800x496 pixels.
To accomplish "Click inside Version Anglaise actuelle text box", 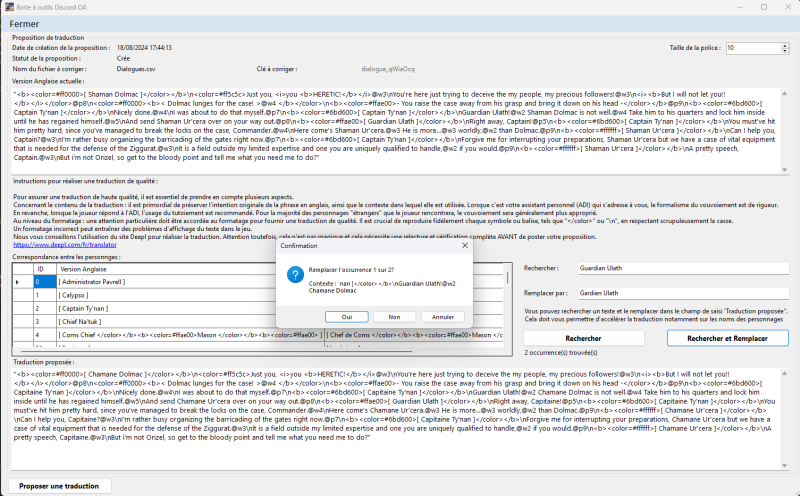I will (396, 131).
